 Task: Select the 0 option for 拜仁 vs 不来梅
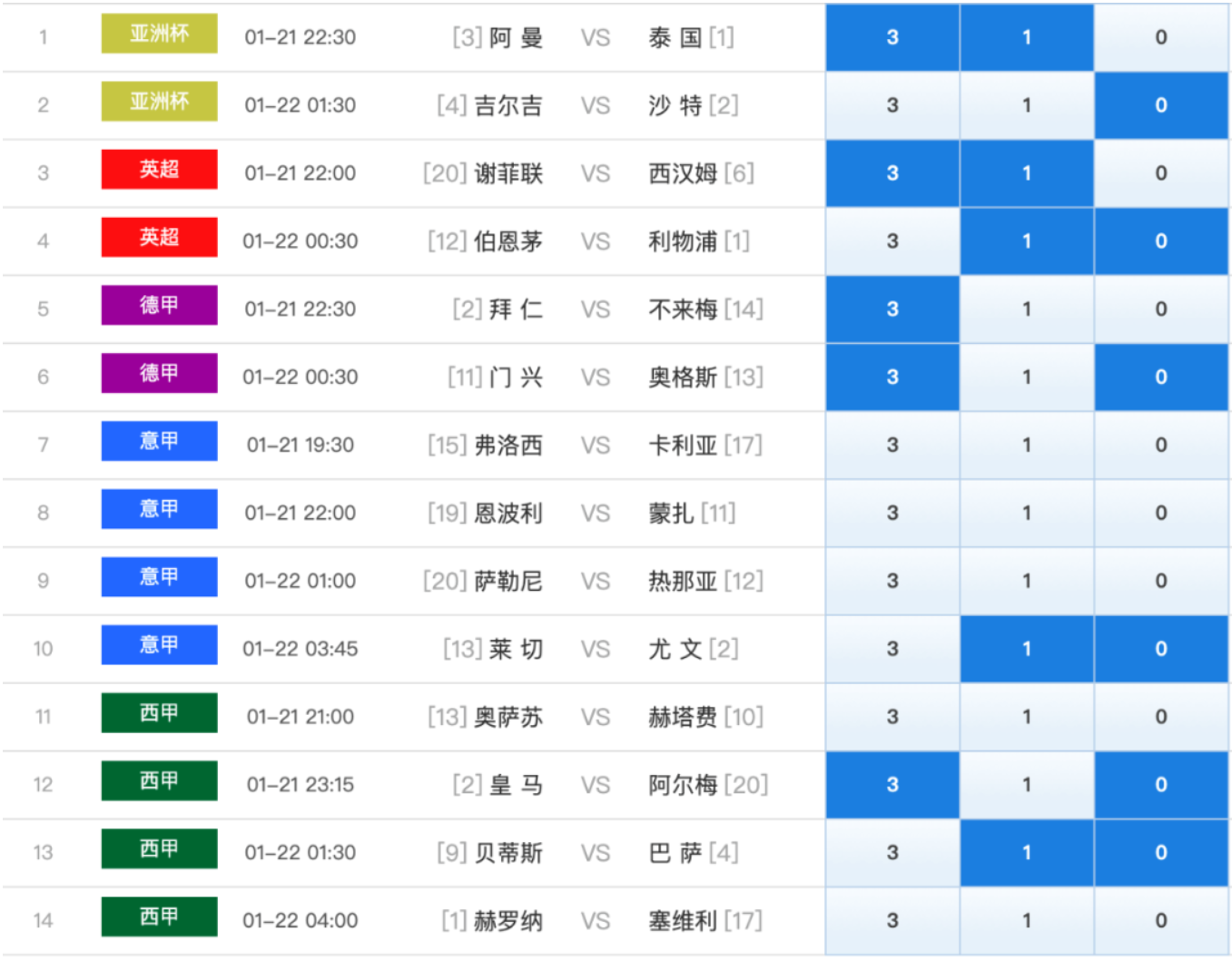1161,309
